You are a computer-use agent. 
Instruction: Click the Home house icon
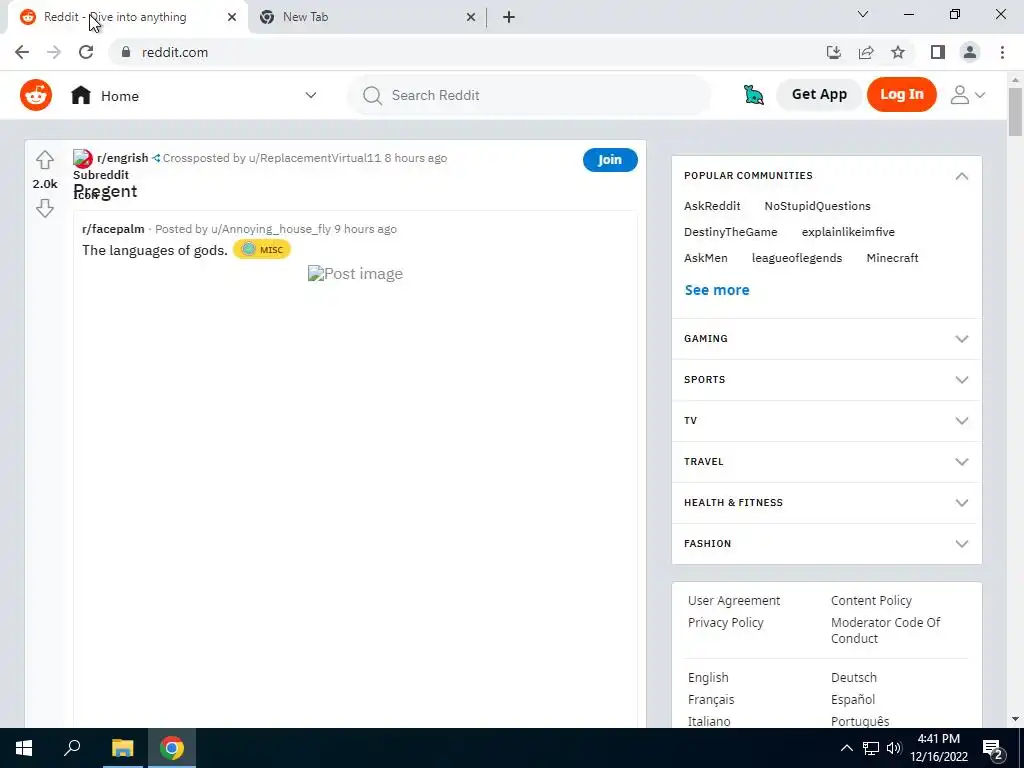[81, 95]
